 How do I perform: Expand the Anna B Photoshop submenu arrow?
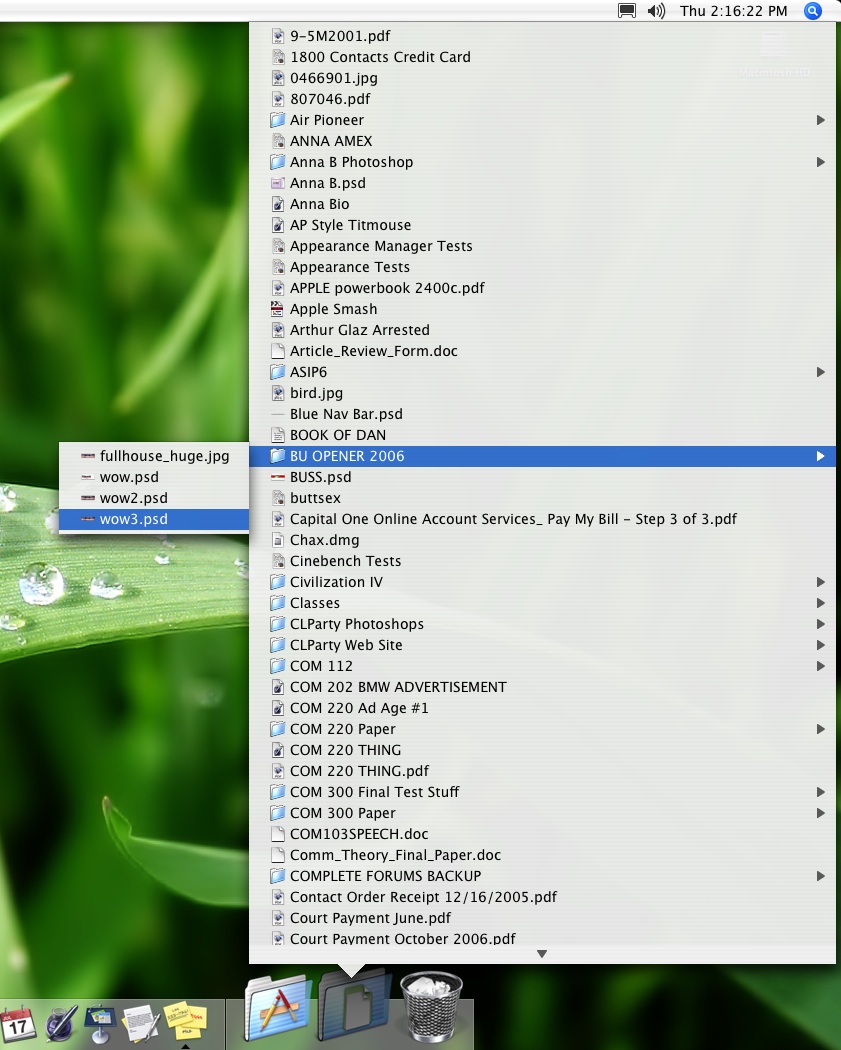[820, 162]
